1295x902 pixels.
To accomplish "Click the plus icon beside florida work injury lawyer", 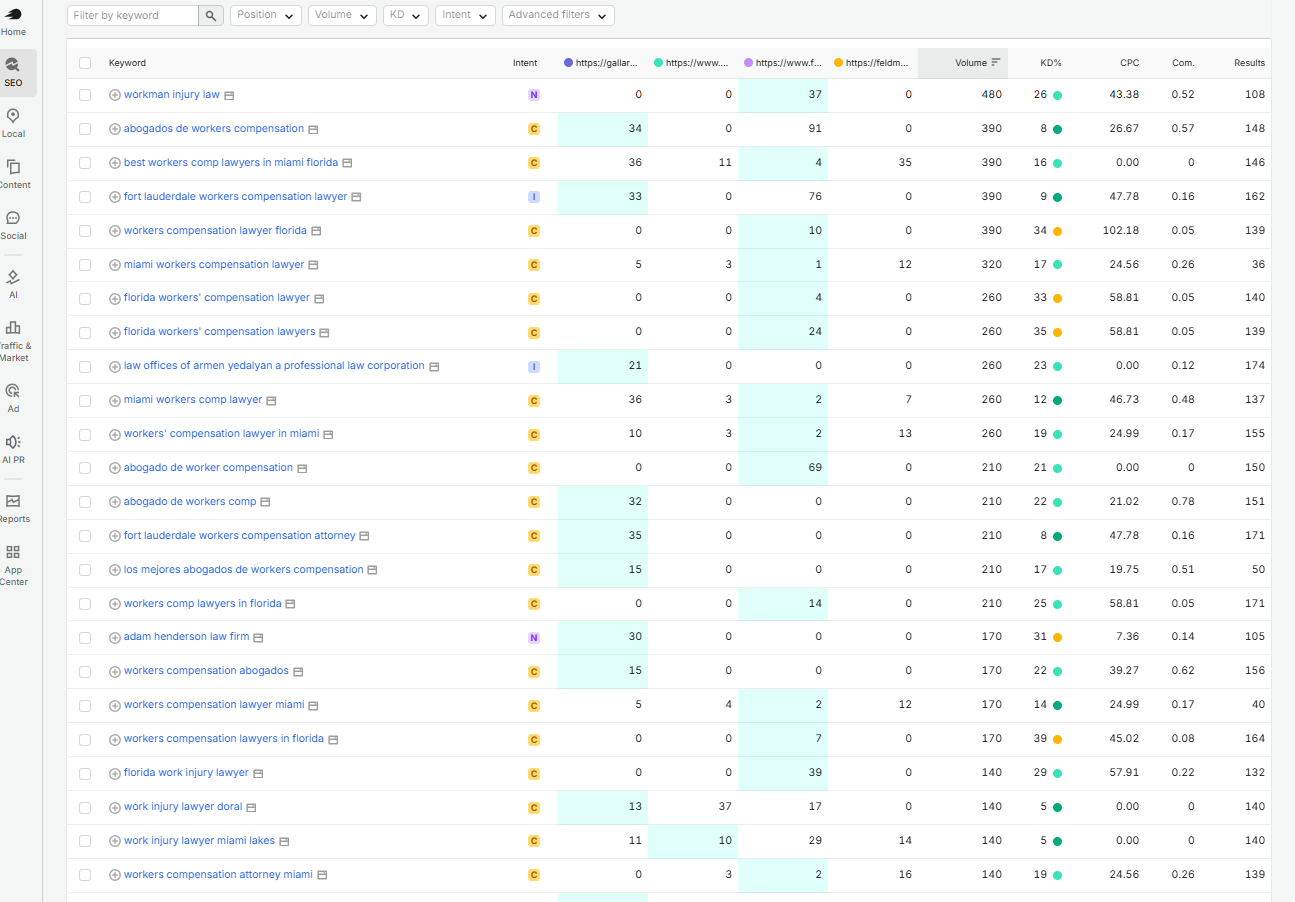I will click(115, 773).
